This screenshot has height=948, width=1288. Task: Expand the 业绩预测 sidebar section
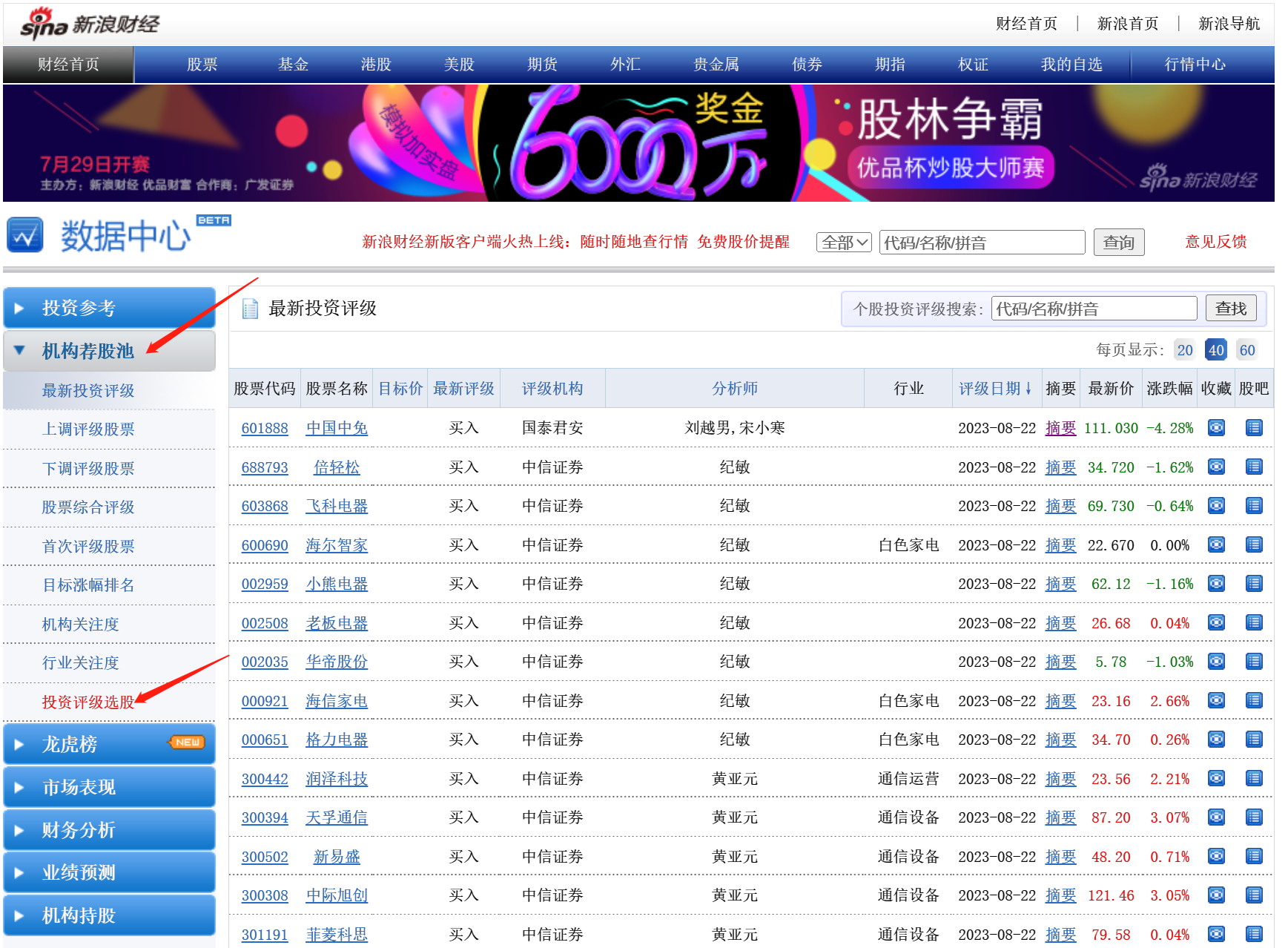pos(109,872)
